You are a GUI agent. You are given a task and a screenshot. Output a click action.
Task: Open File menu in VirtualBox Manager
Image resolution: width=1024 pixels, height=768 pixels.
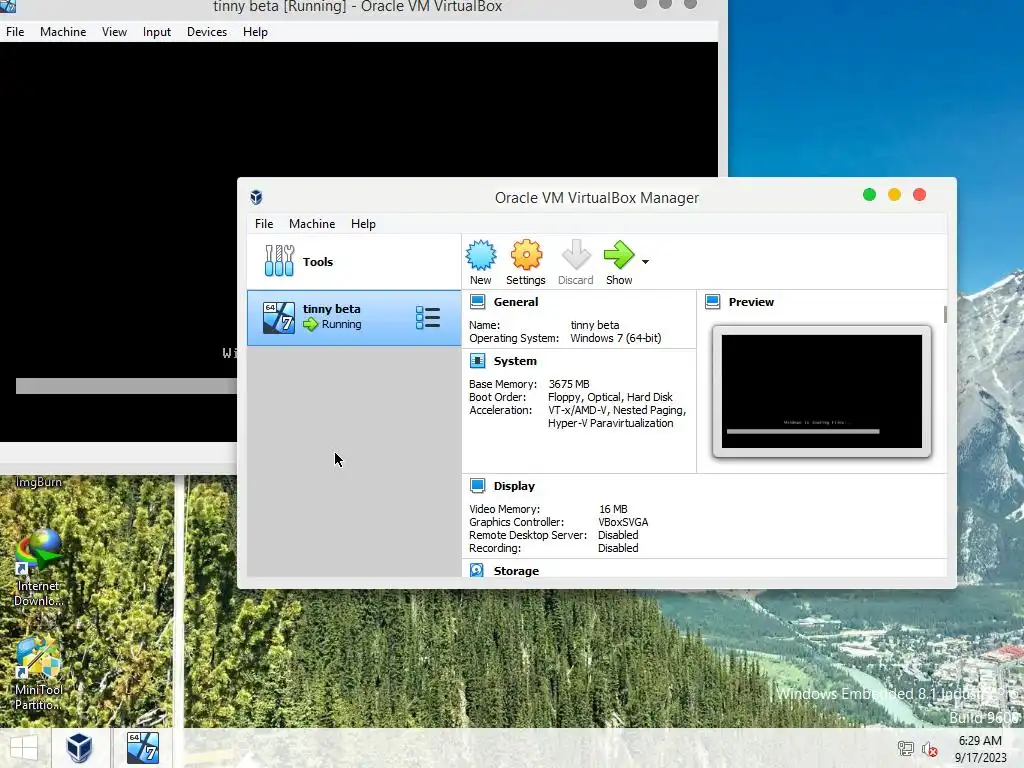point(264,224)
